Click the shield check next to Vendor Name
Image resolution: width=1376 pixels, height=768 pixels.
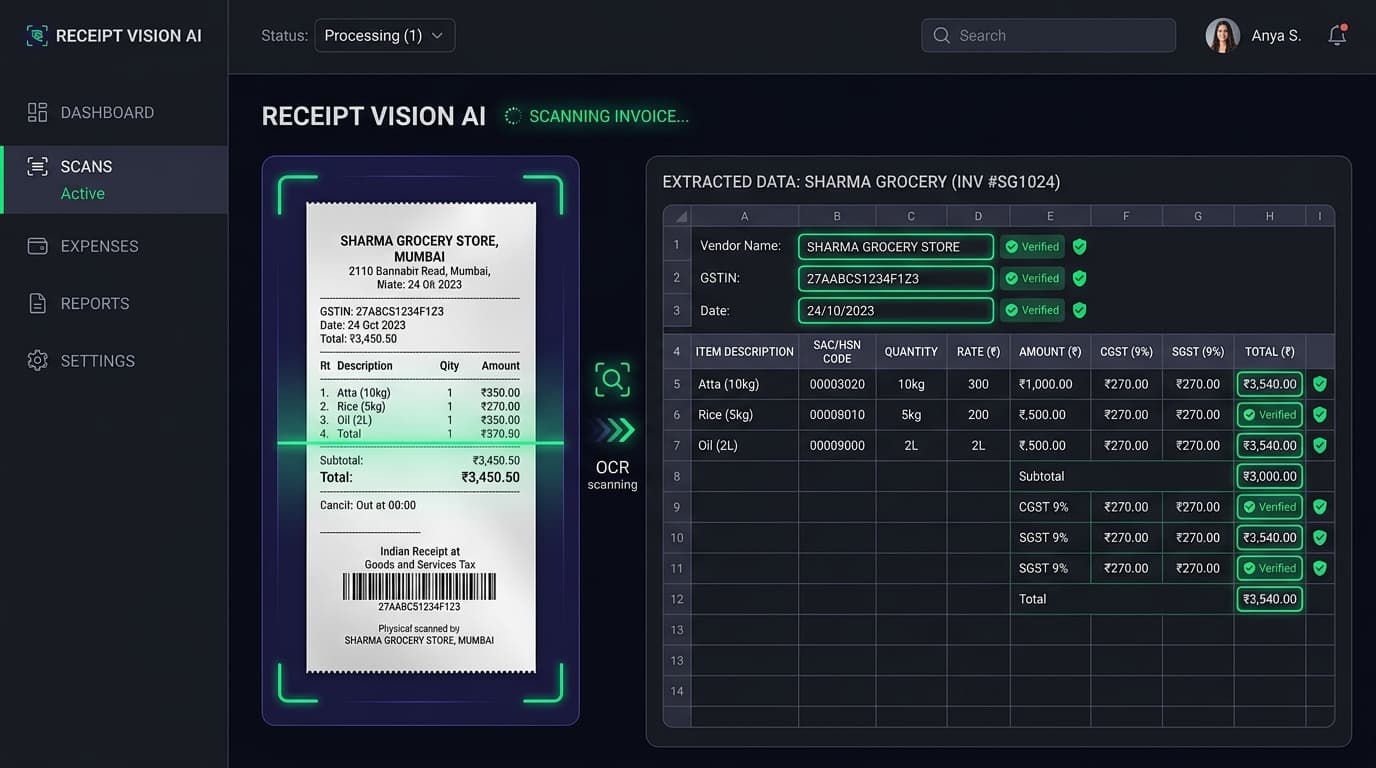pyautogui.click(x=1079, y=247)
